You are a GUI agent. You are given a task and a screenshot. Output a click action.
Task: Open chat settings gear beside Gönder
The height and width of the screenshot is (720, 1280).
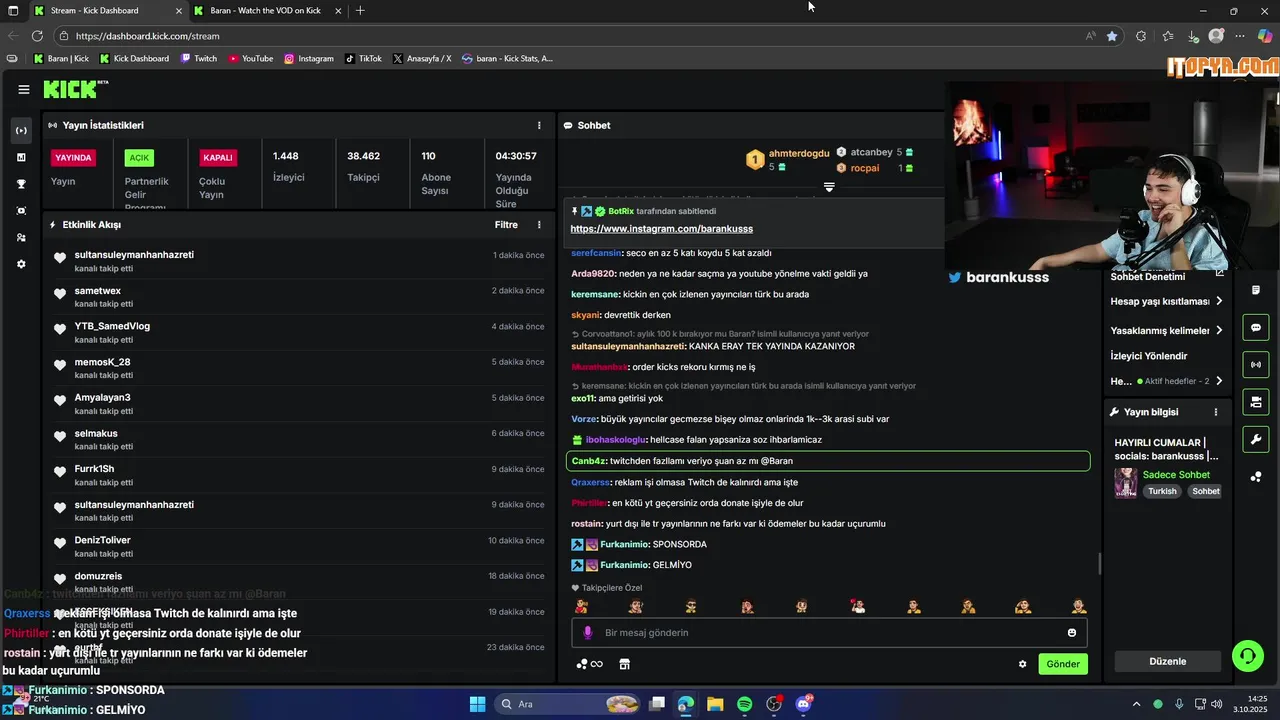pyautogui.click(x=1022, y=664)
